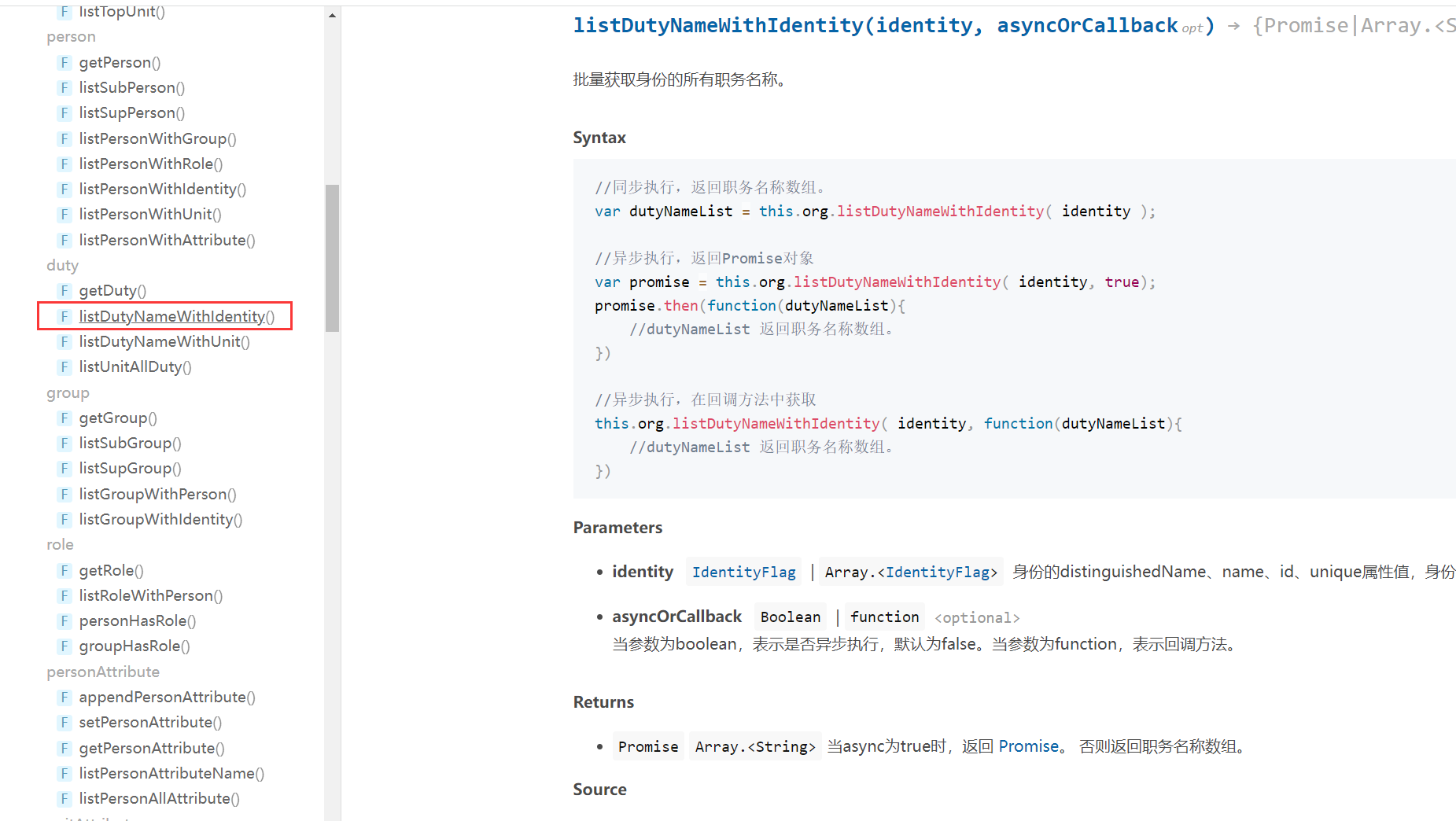The image size is (1456, 821).
Task: Open the listDutyNameWithUnit() entry
Action: [164, 342]
